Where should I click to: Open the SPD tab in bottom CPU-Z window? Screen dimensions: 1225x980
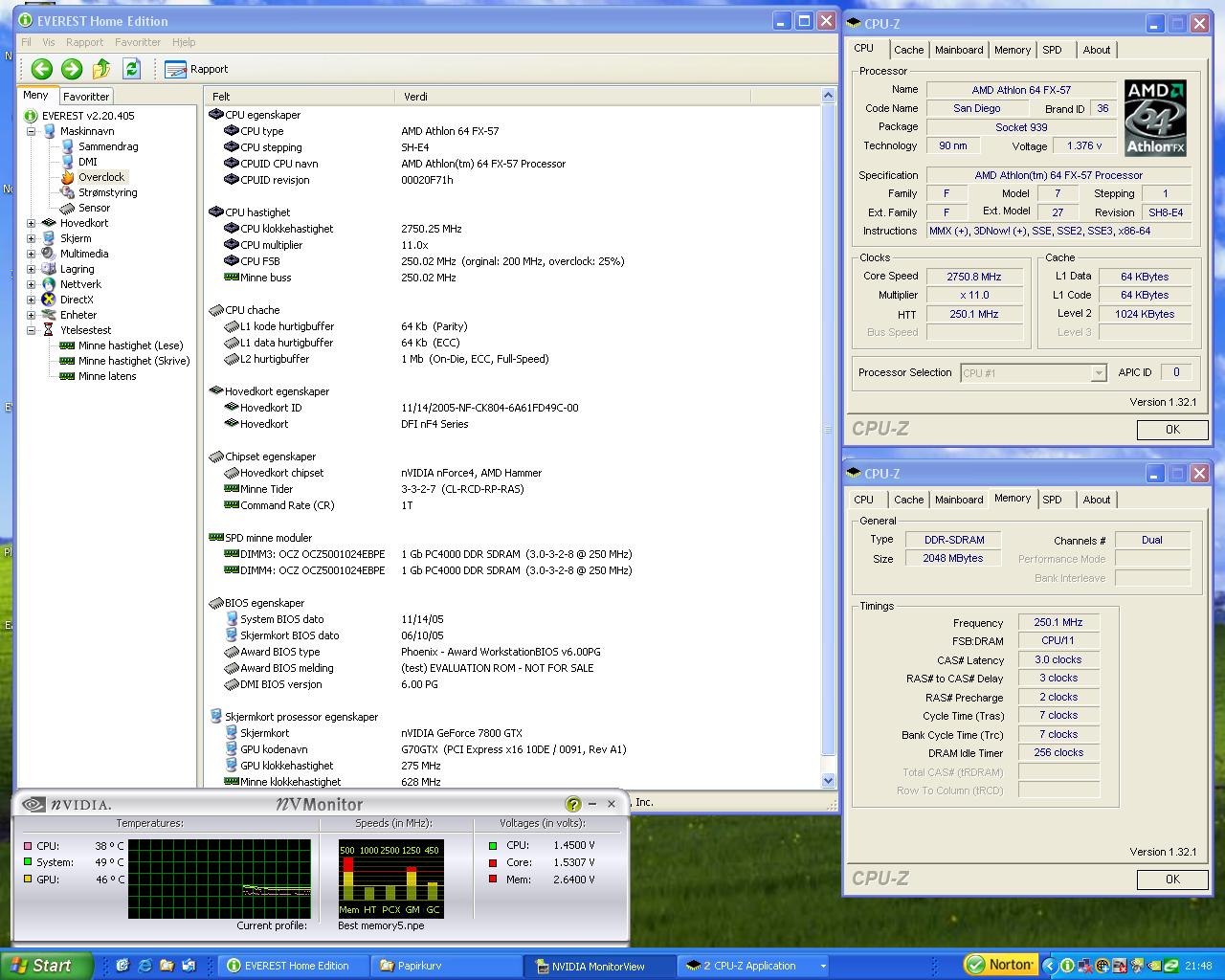point(1052,500)
